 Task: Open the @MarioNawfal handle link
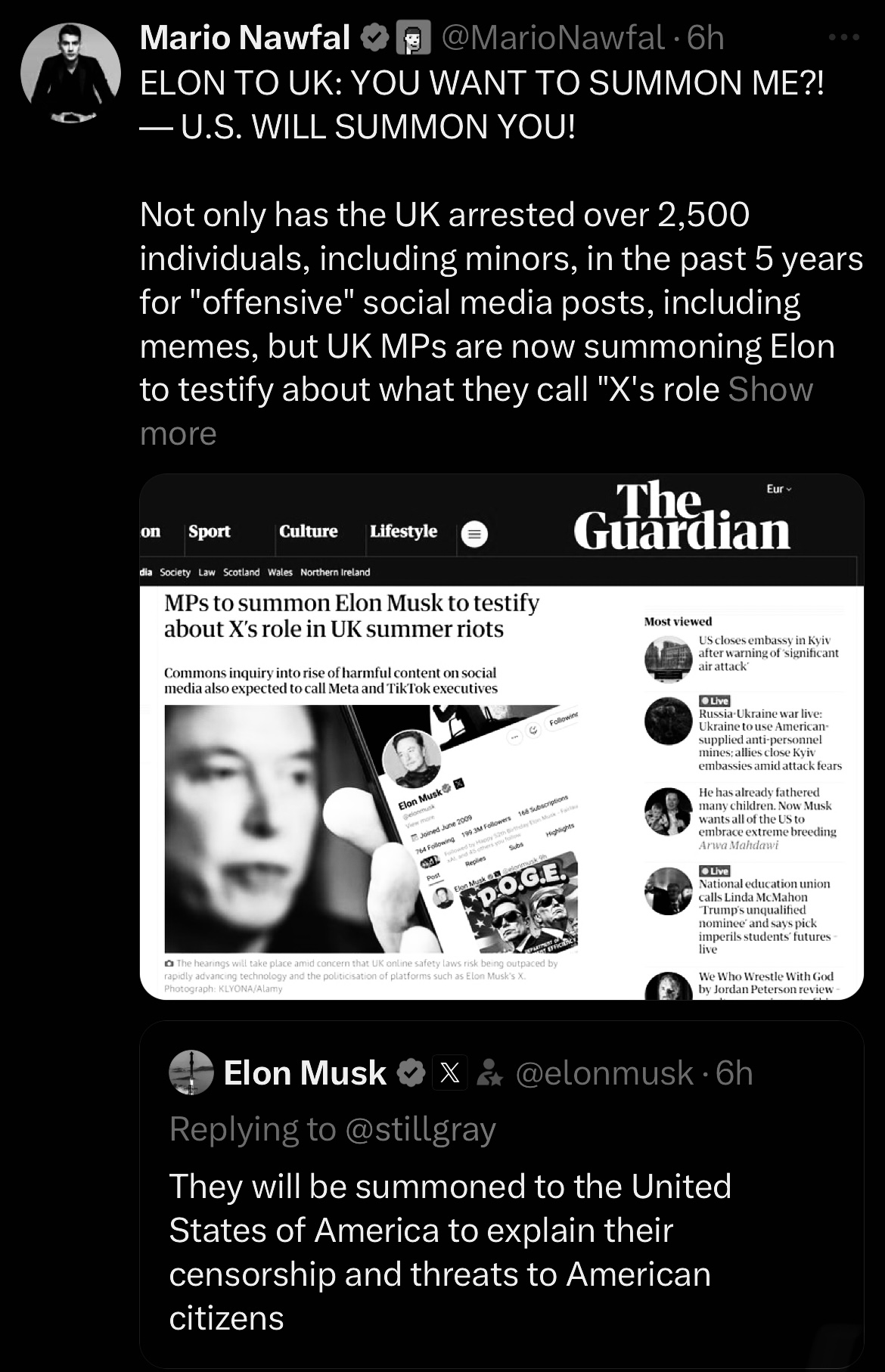pyautogui.click(x=552, y=38)
